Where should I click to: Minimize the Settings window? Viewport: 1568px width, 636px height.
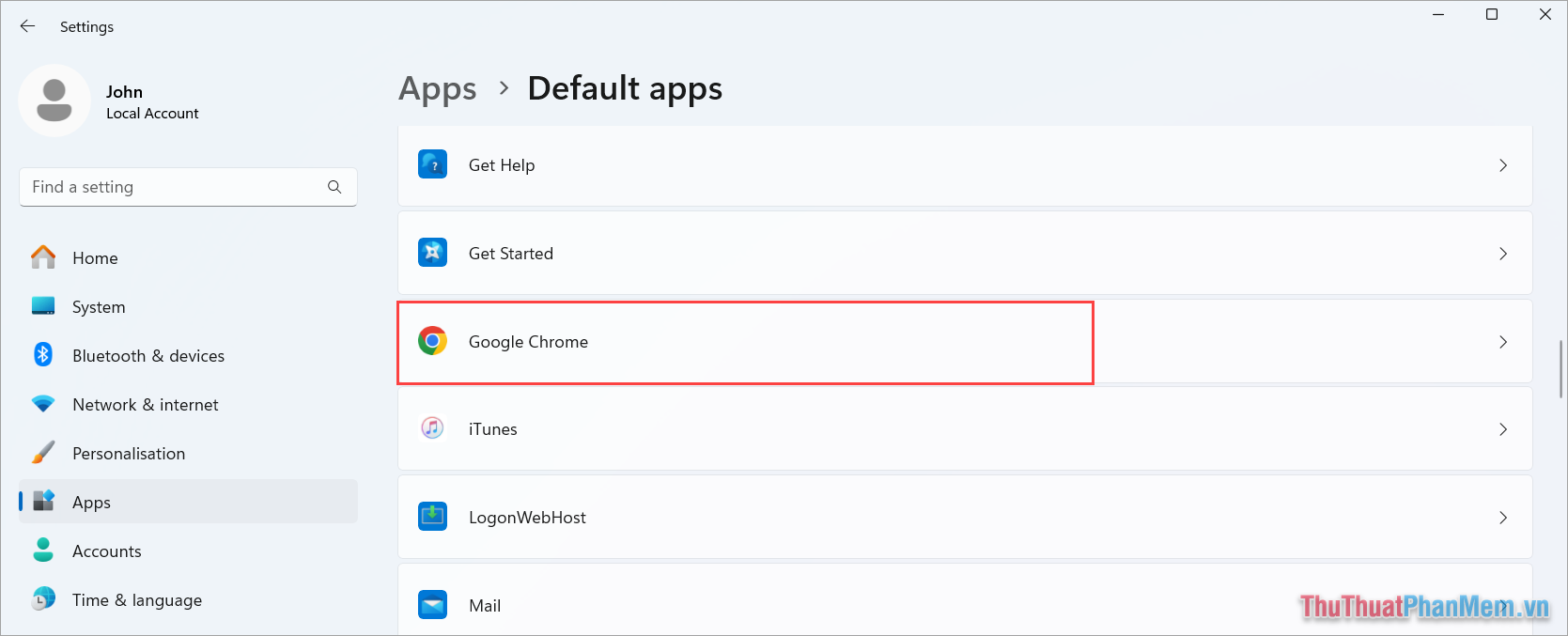tap(1438, 14)
